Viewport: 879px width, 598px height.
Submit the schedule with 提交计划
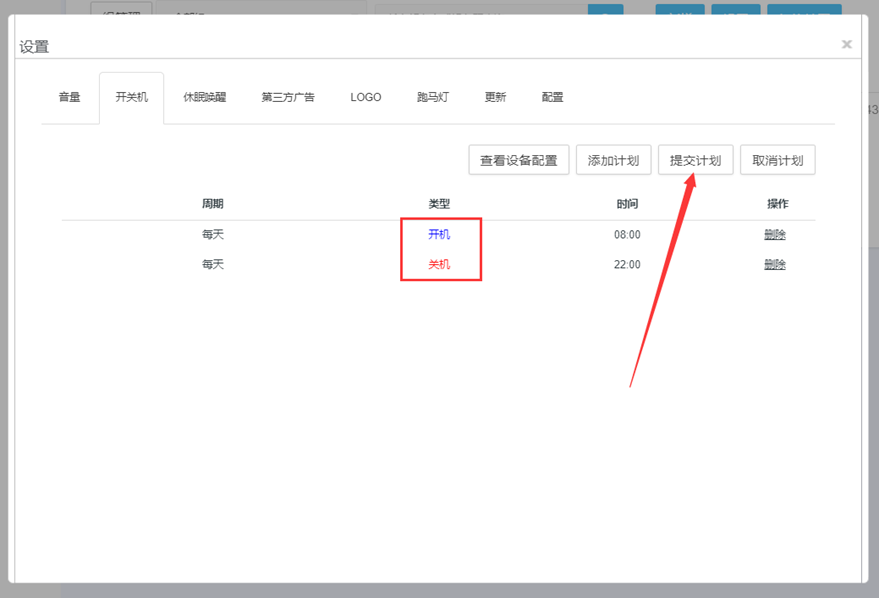695,160
